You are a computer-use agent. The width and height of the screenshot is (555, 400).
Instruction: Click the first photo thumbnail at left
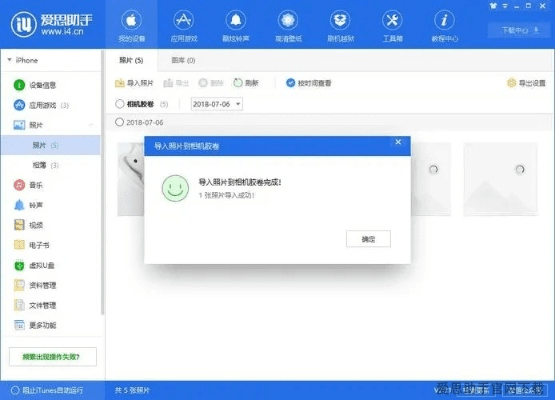[131, 179]
